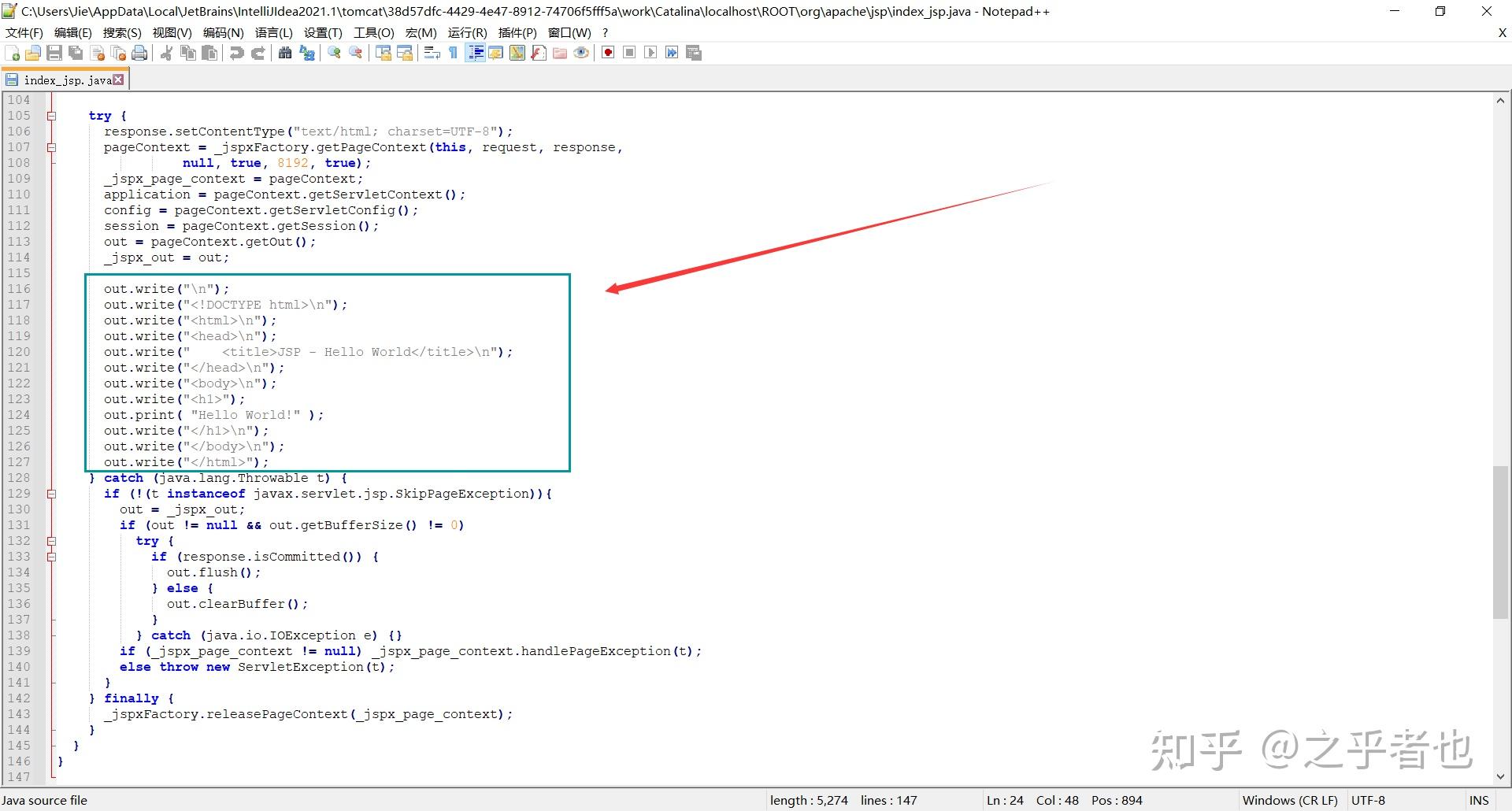
Task: Open the 设置(T) menu
Action: (323, 32)
